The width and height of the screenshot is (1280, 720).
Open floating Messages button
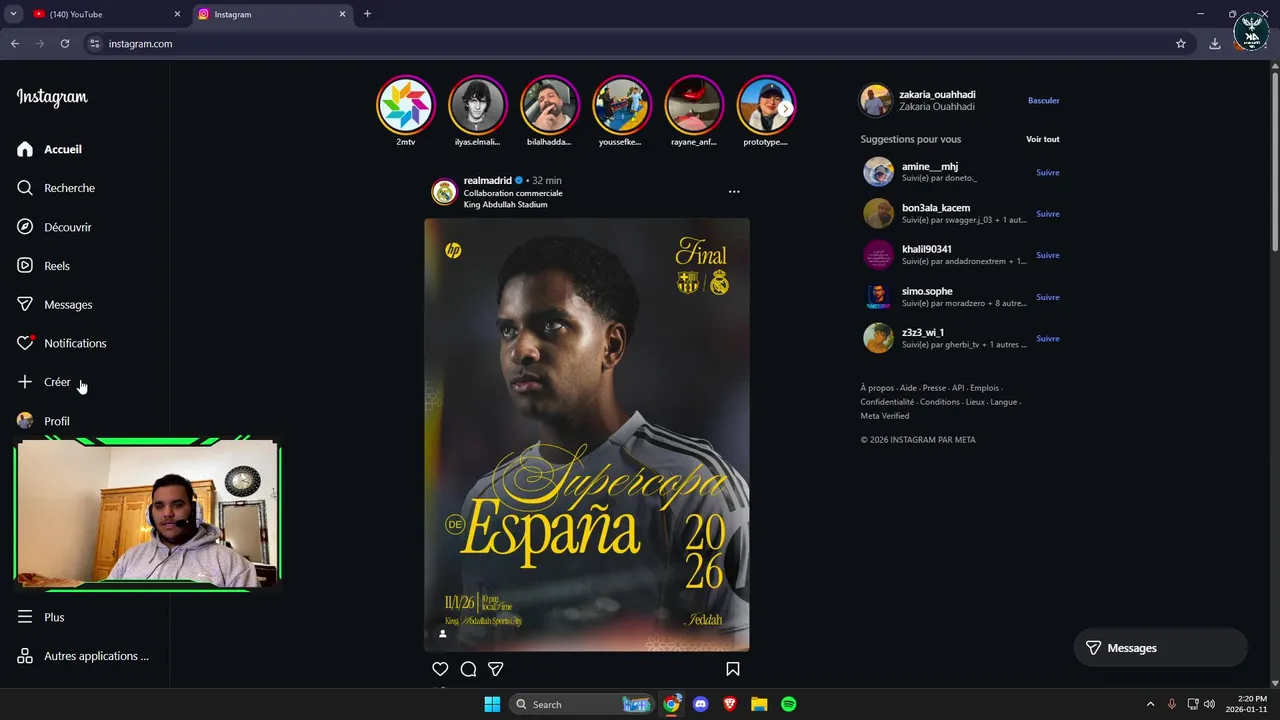[x=1160, y=648]
